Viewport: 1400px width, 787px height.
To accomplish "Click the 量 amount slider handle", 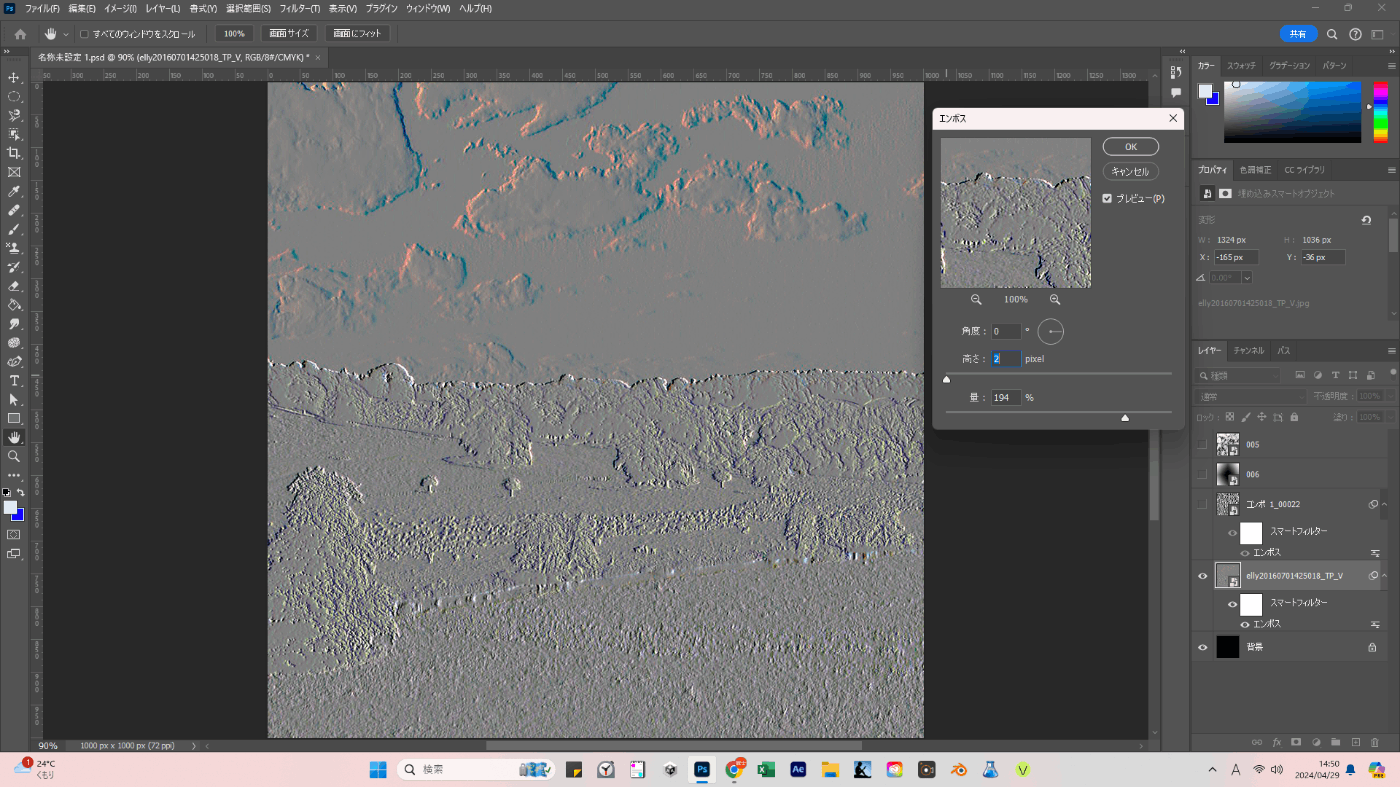I will (1125, 418).
